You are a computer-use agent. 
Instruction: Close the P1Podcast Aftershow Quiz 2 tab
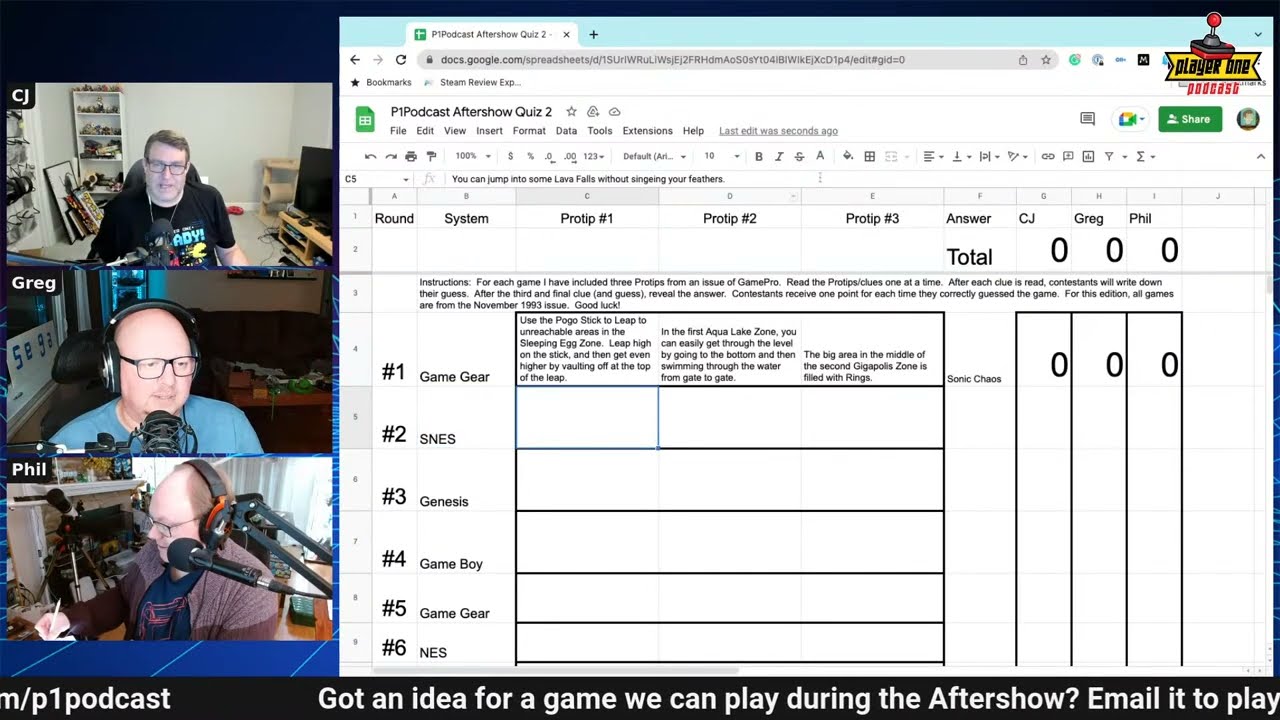[x=567, y=34]
